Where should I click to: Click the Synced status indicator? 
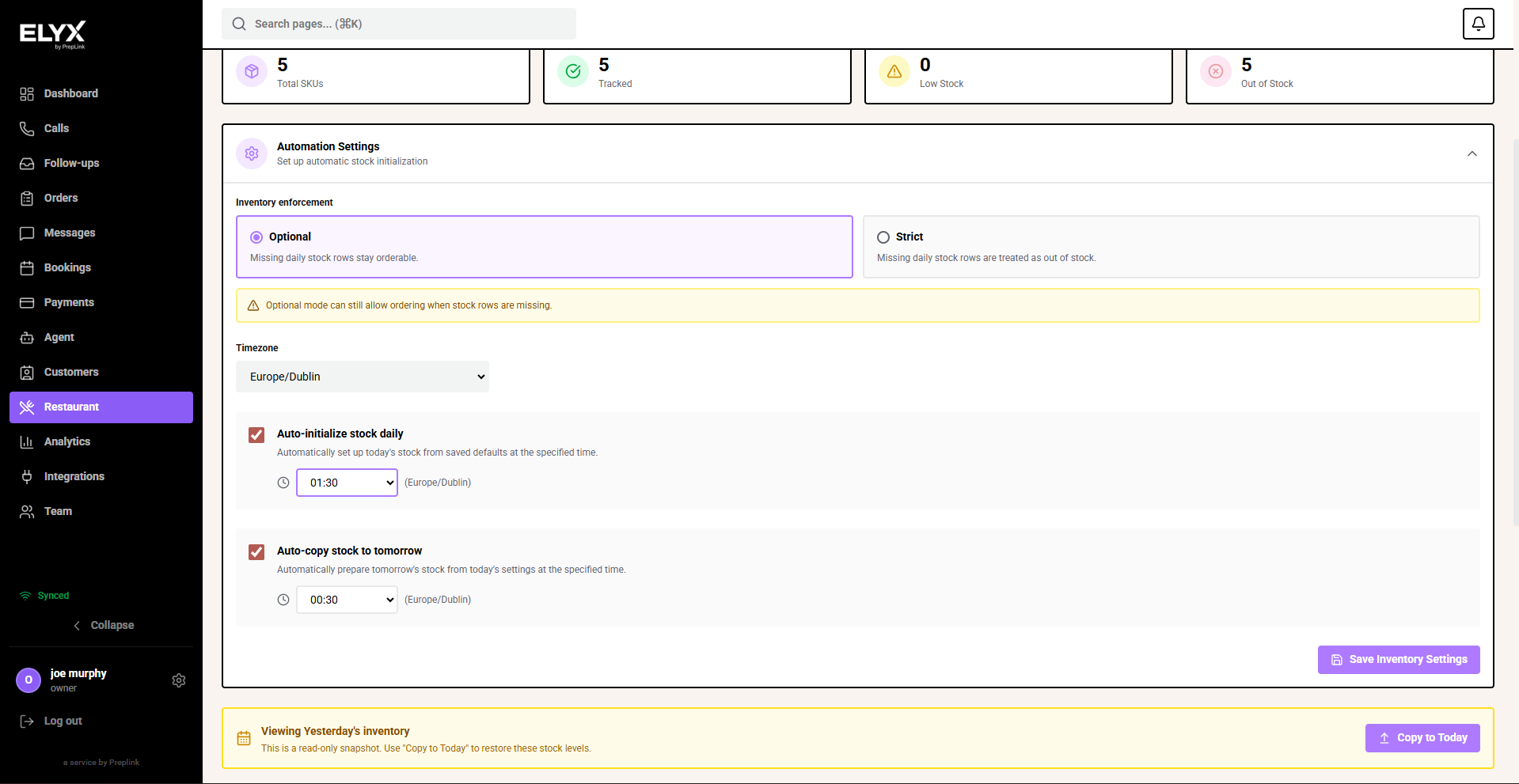pyautogui.click(x=44, y=596)
